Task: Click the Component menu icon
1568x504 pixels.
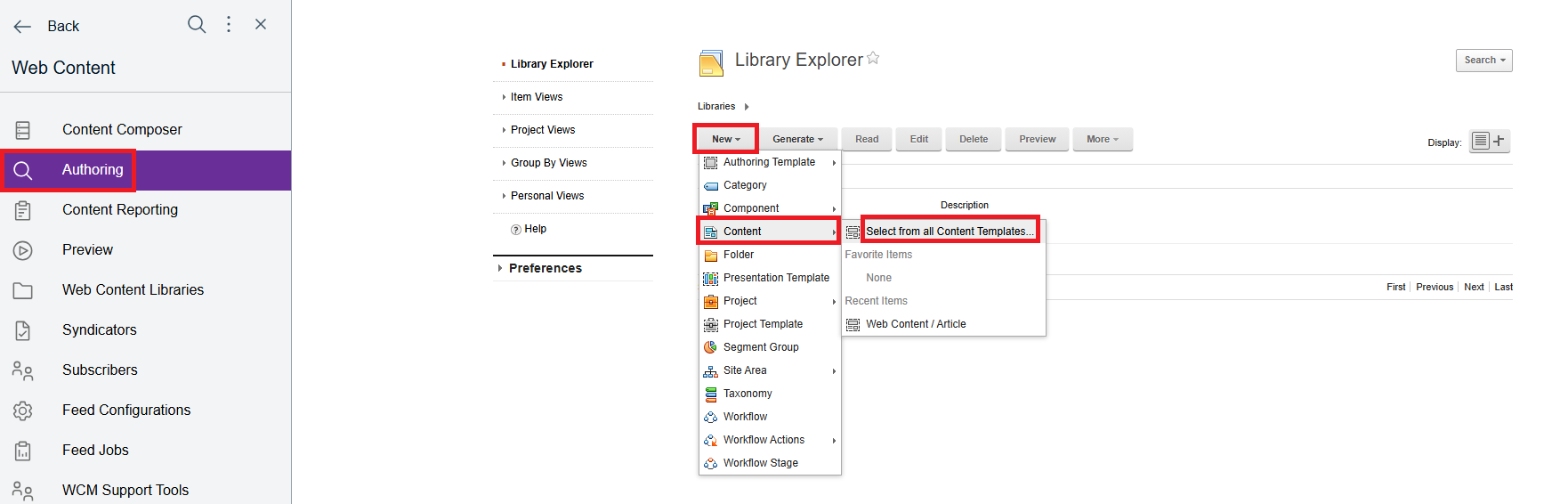Action: coord(710,209)
